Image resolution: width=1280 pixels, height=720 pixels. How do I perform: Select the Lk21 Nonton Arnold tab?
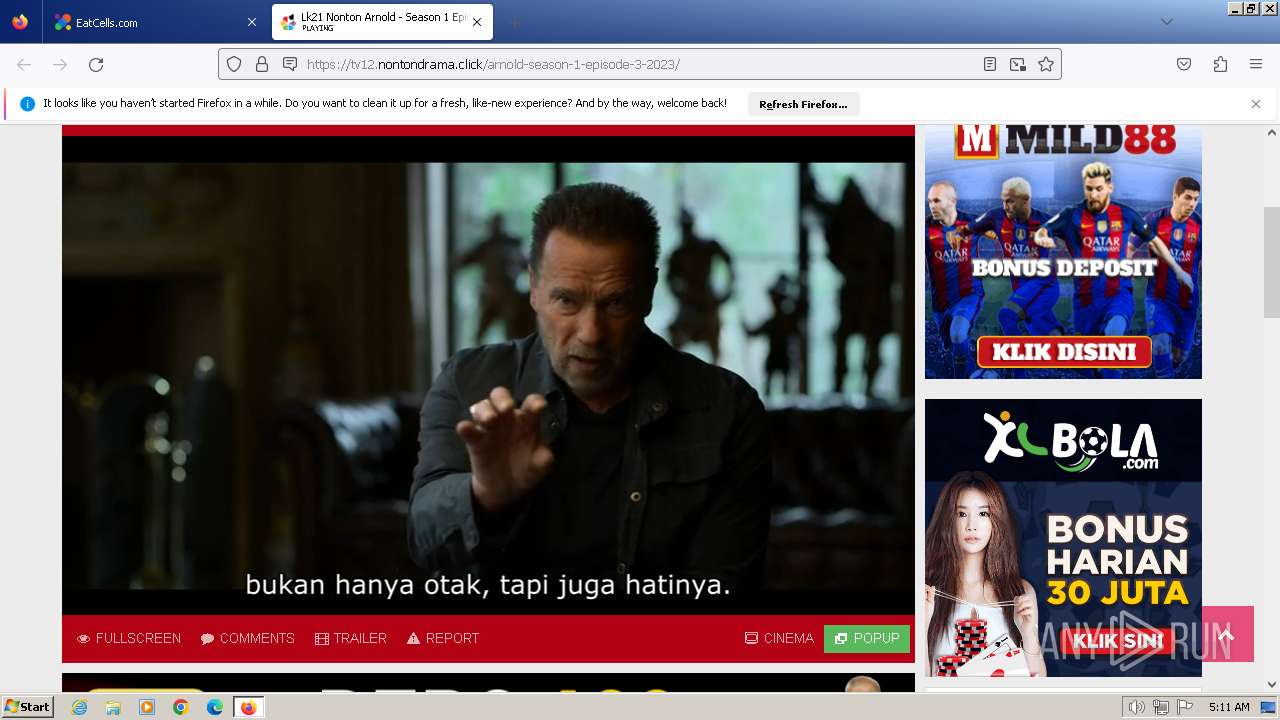pyautogui.click(x=381, y=22)
